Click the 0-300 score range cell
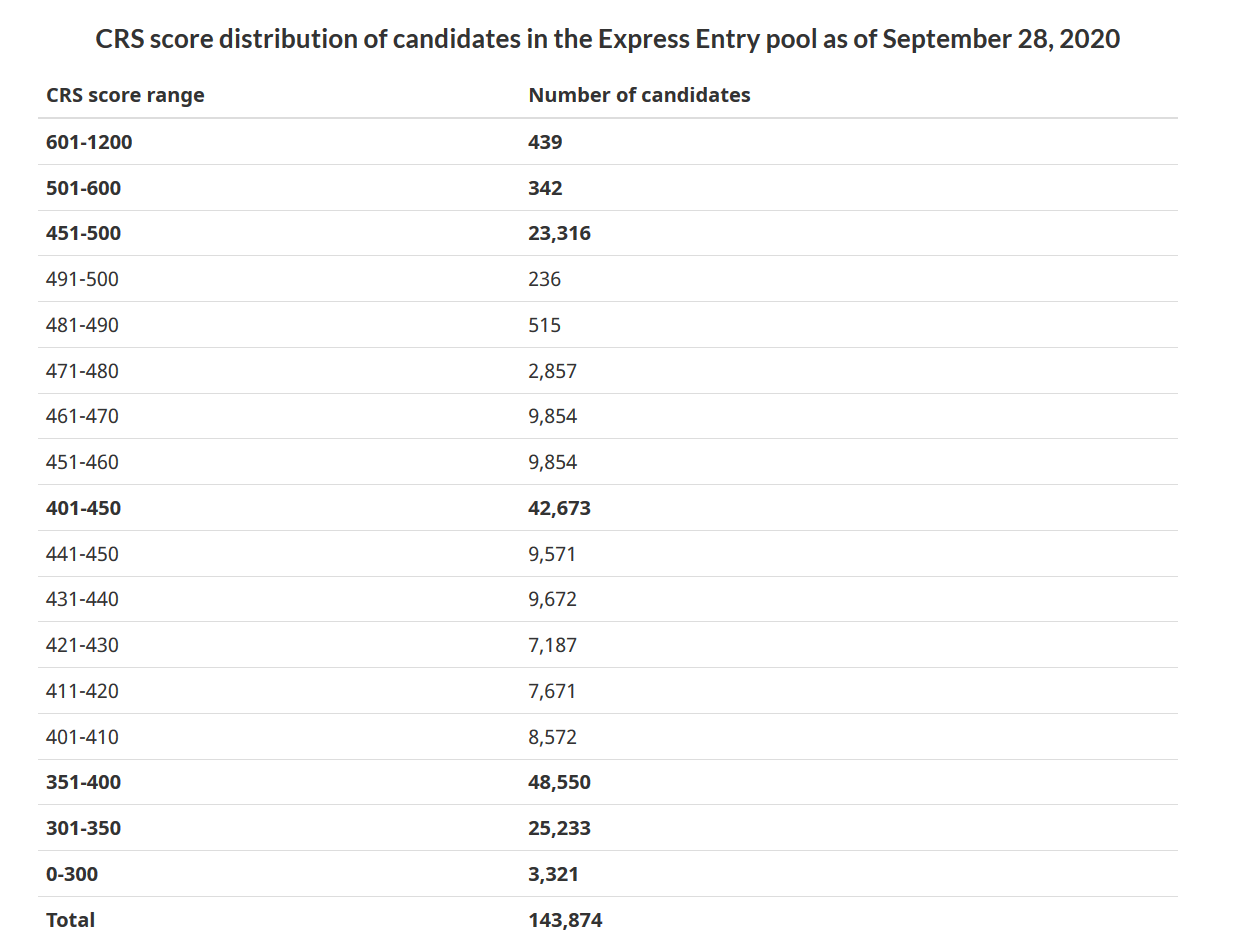Screen dimensions: 1237x949 (x=72, y=874)
